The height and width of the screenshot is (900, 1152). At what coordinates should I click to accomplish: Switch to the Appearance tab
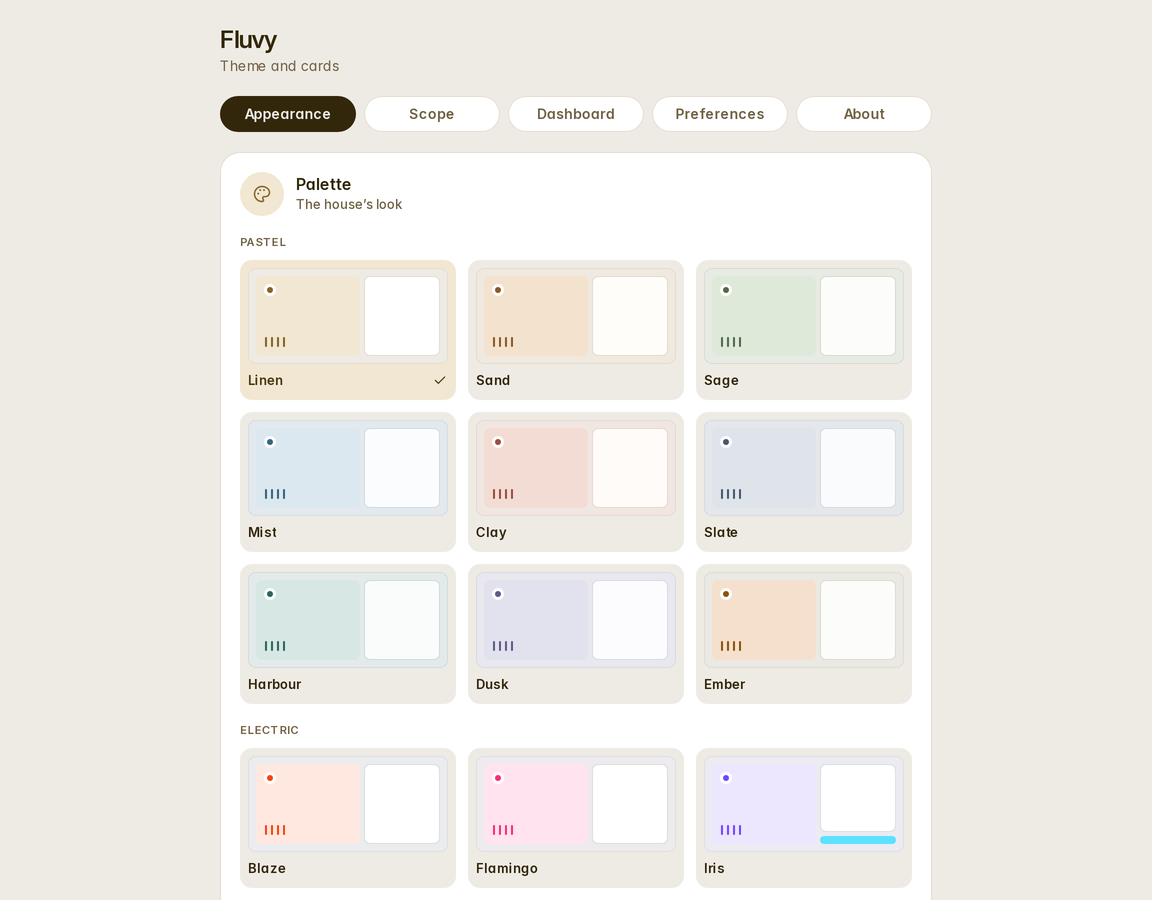287,114
